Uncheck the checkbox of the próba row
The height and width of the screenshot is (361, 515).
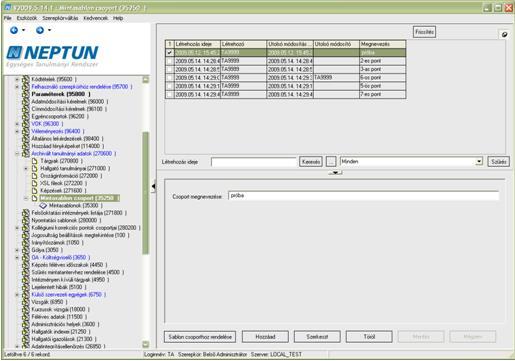pos(170,53)
